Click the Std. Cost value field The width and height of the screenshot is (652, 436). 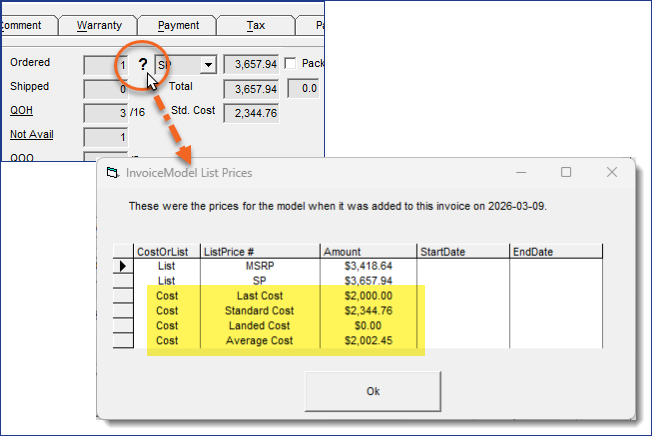250,112
